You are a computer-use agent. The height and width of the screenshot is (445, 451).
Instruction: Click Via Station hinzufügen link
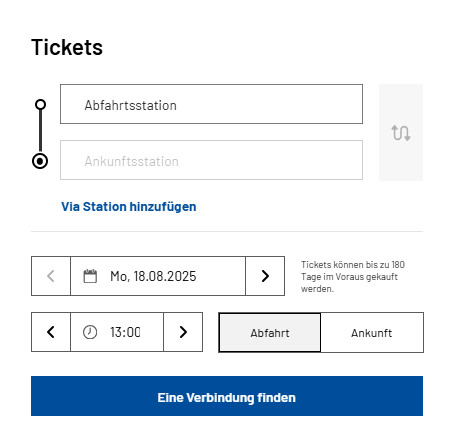(x=129, y=207)
